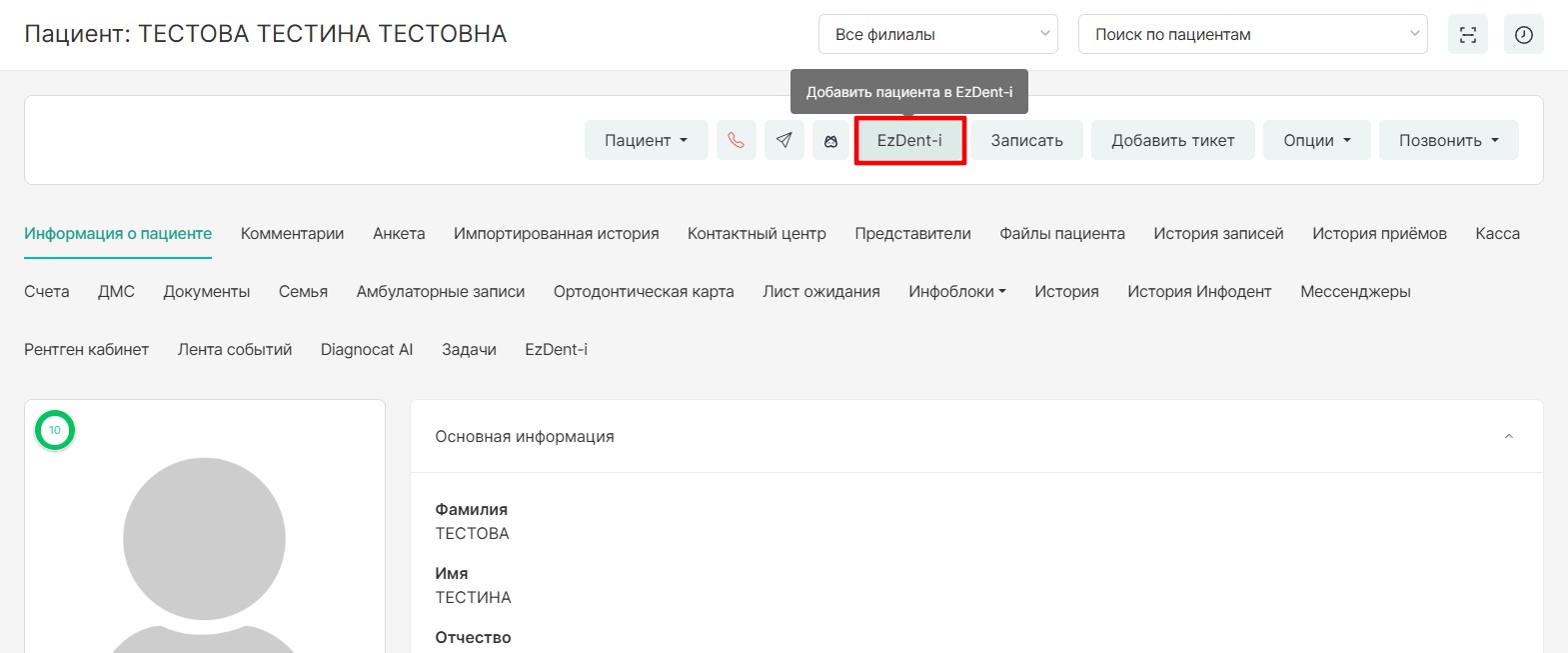1568x653 pixels.
Task: Switch to the Контактный центр tab
Action: (757, 233)
